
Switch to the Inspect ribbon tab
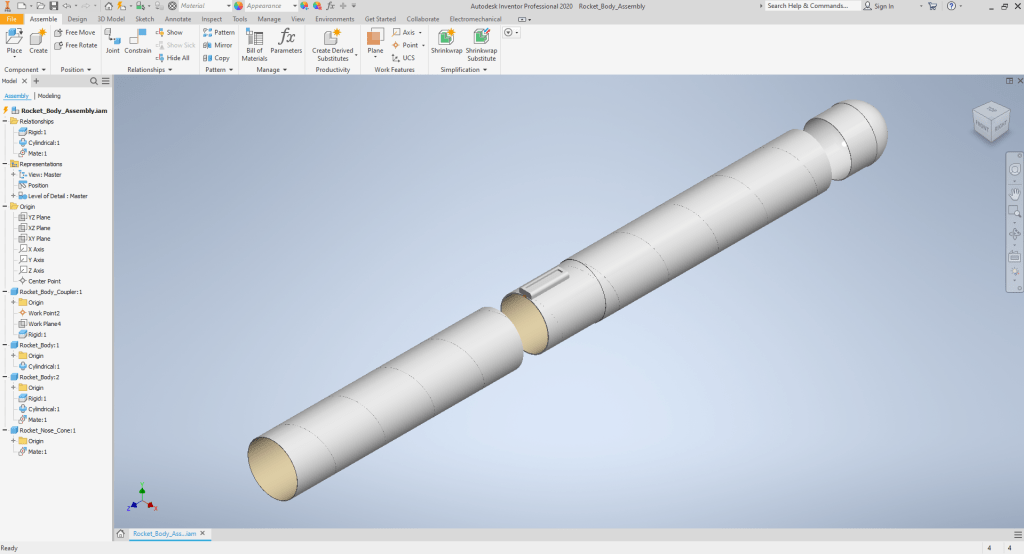tap(211, 19)
